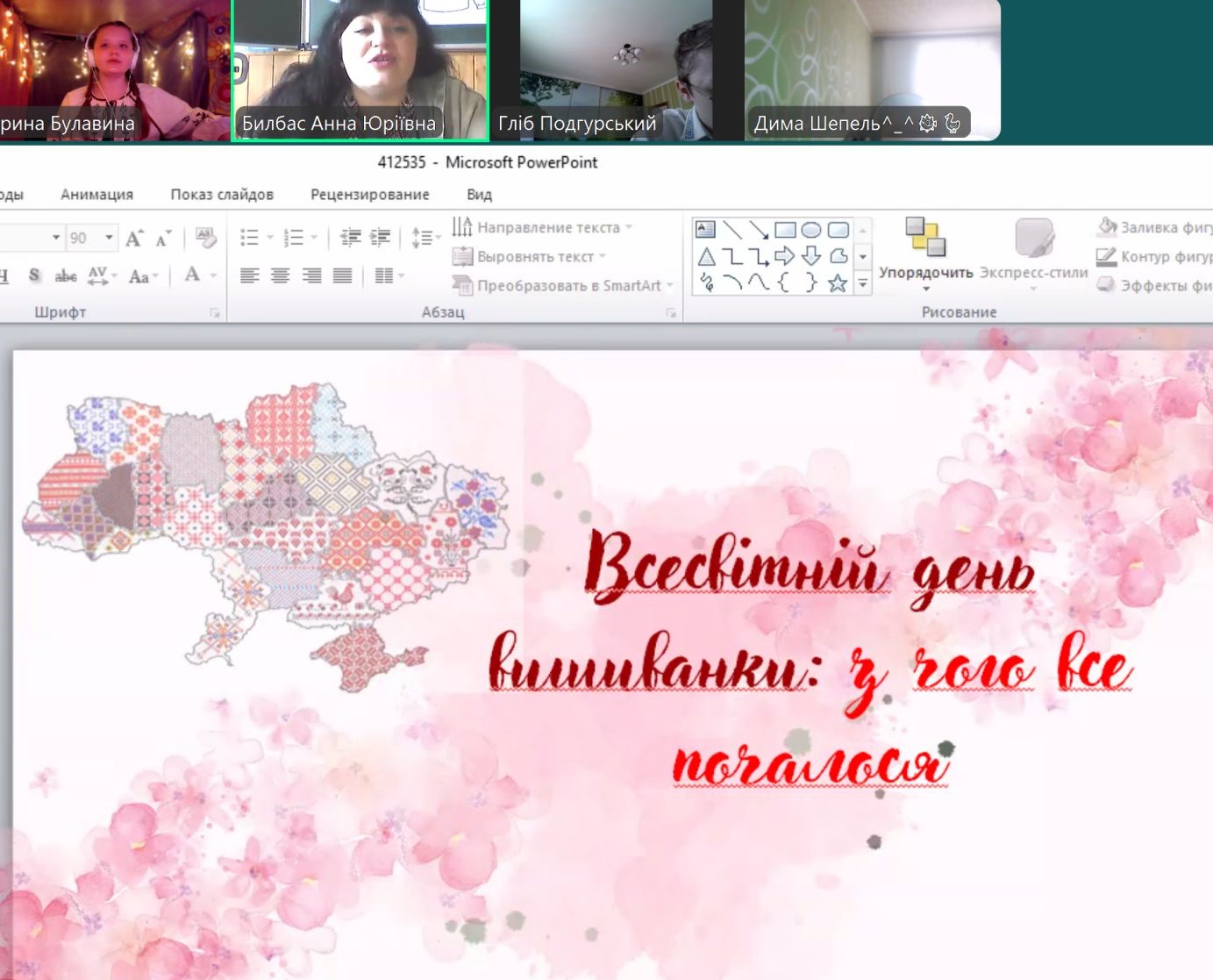
Task: Select the 5-Point Star shape
Action: coord(838,283)
